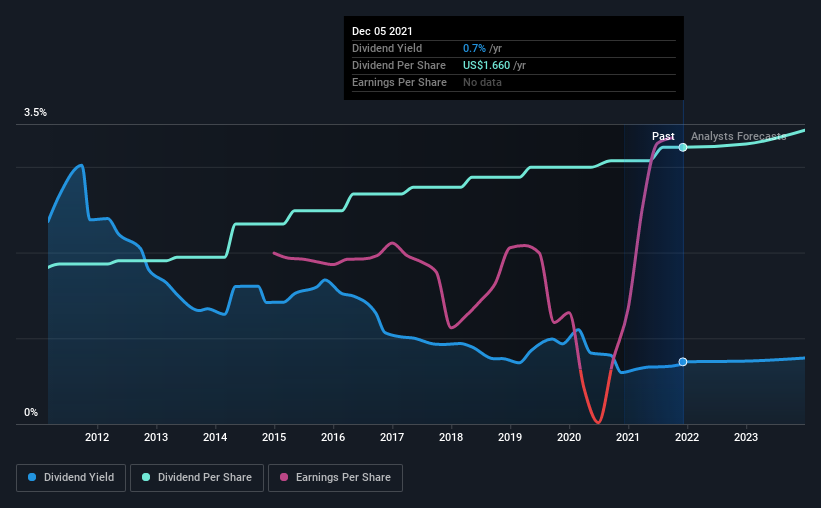Click the 2019 x-axis label
This screenshot has width=821, height=508.
click(x=510, y=437)
